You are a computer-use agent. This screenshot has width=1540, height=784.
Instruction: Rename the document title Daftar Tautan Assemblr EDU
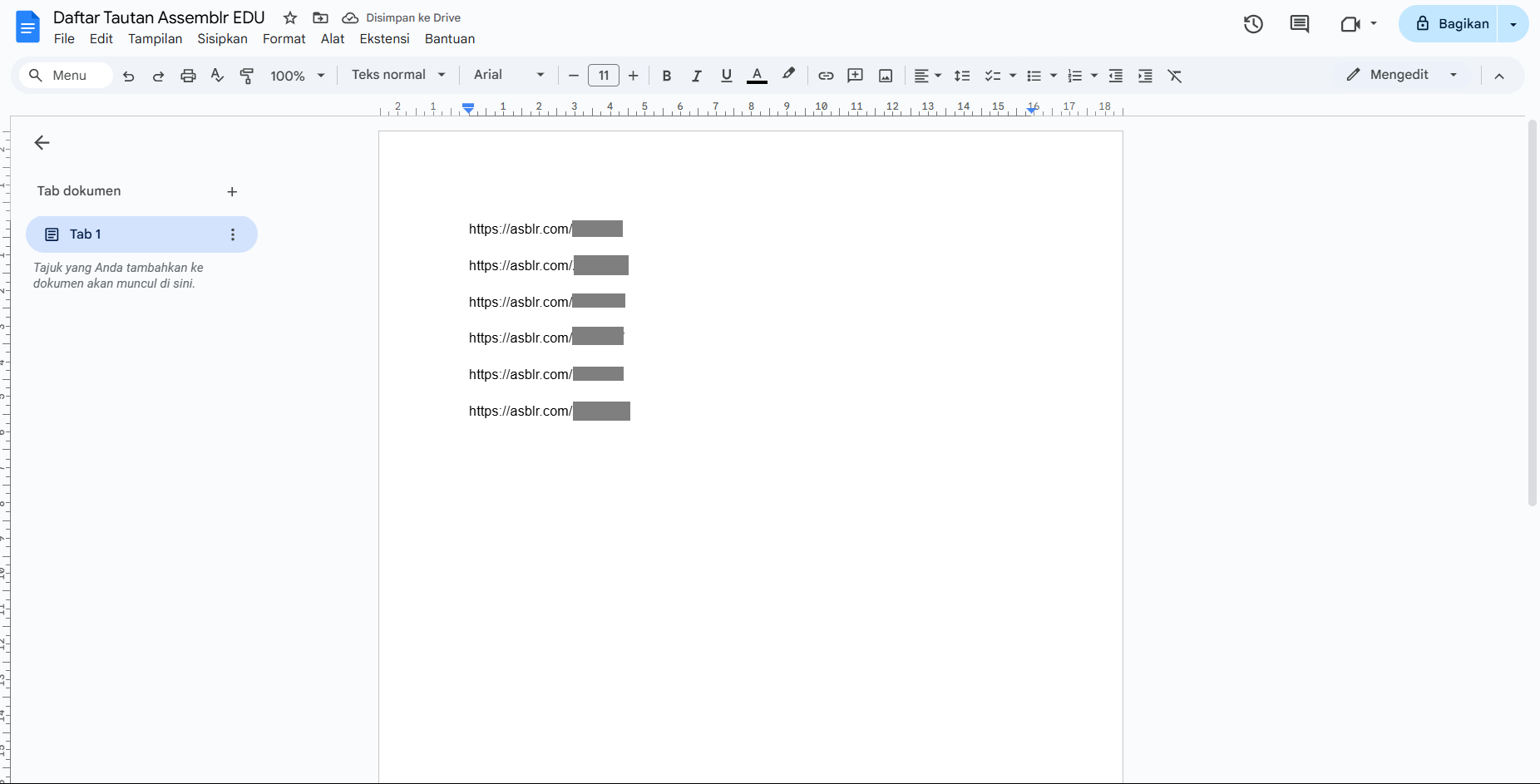click(x=159, y=17)
